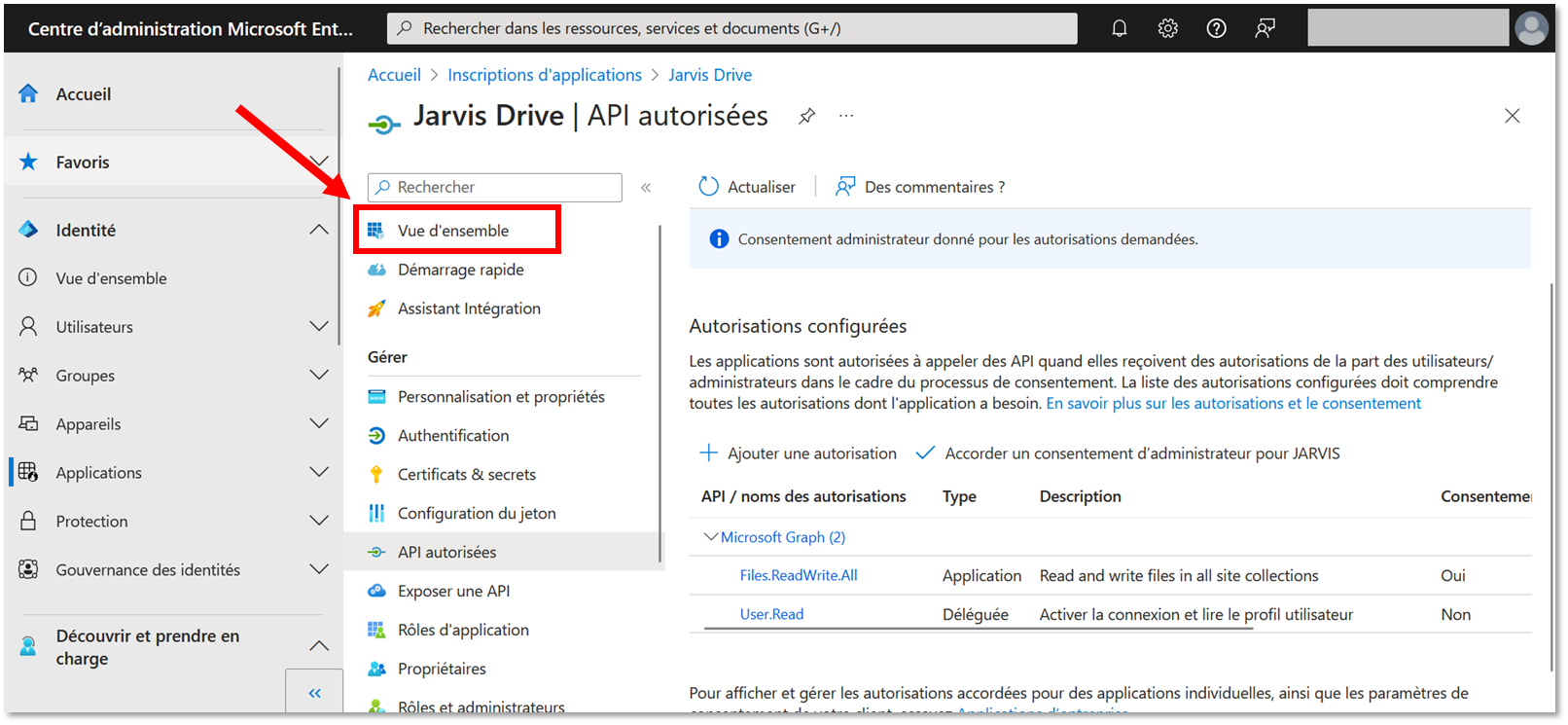Click the Description column header
Image resolution: width=1568 pixels, height=725 pixels.
(1080, 496)
